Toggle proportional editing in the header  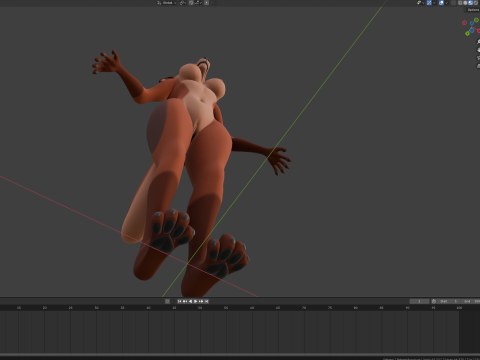[x=206, y=3]
